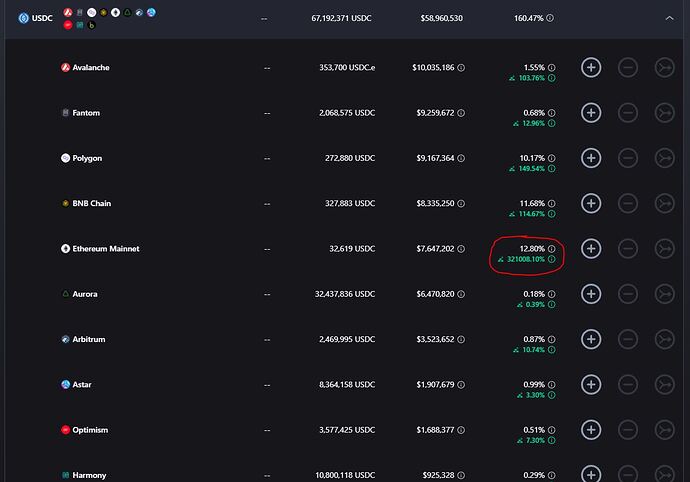Click the minus button for Avalanche
Viewport: 690px width, 482px height.
(x=628, y=68)
